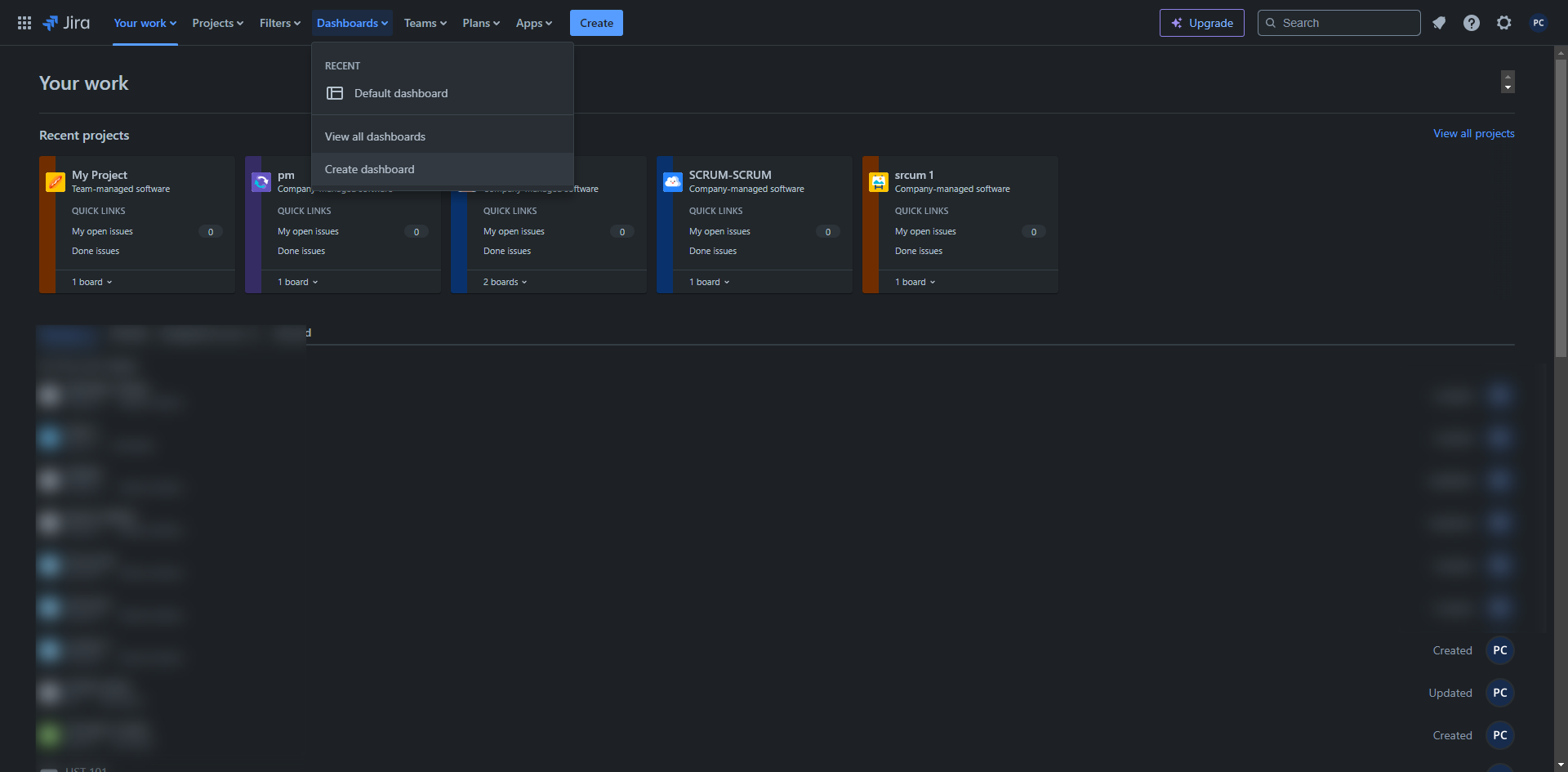Open My open issues in My Project

(102, 231)
